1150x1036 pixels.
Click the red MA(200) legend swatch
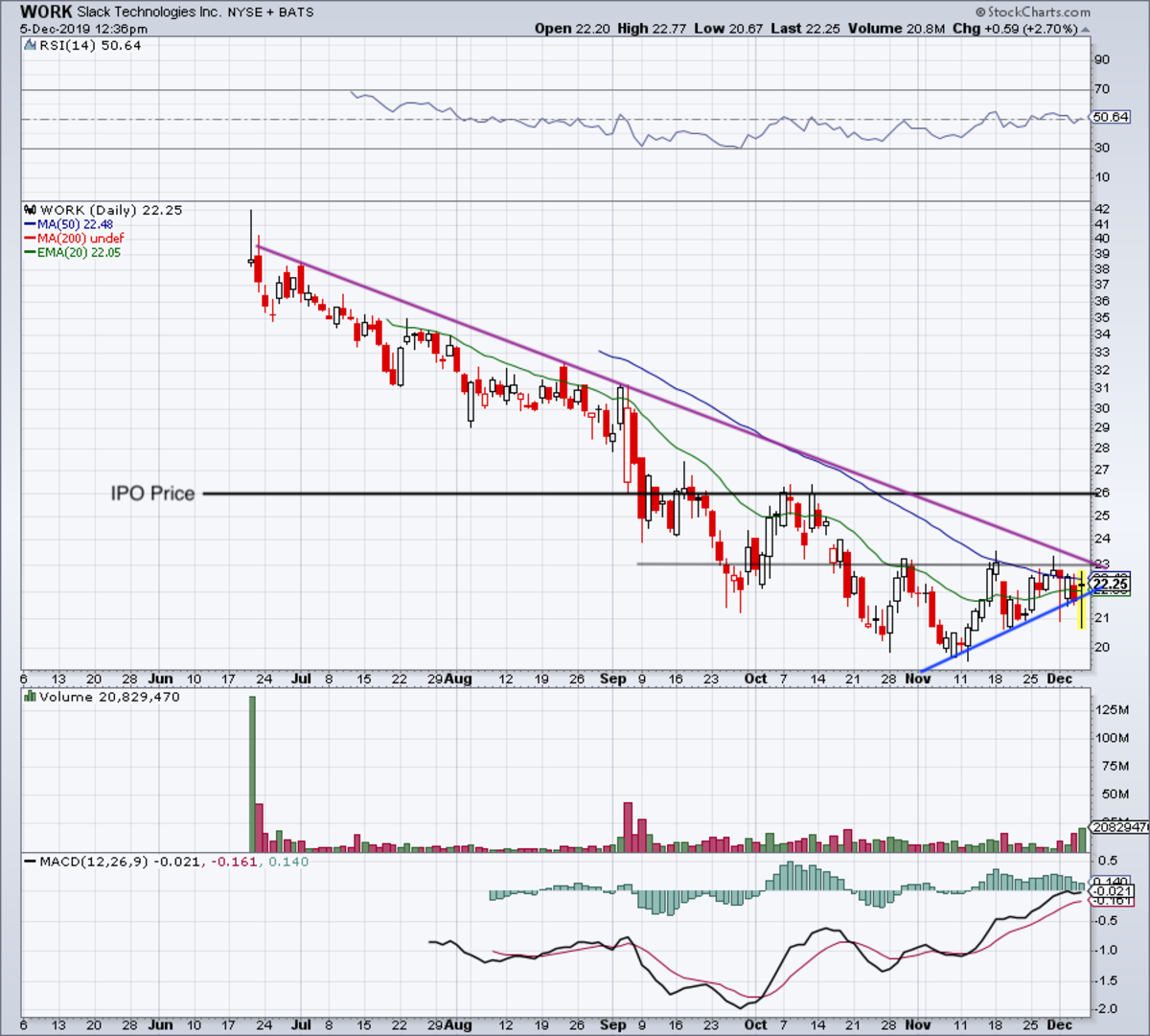coord(30,238)
